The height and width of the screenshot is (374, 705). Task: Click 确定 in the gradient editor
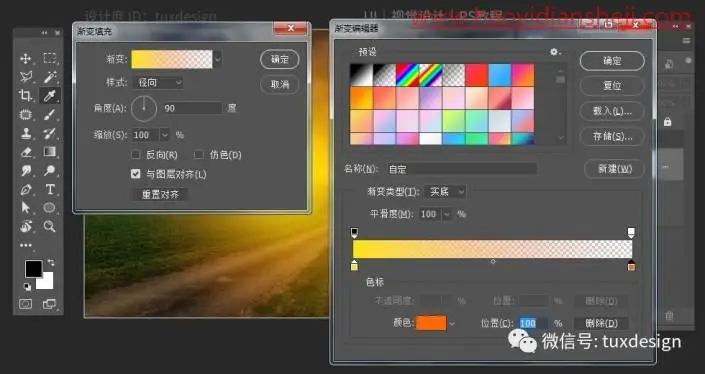point(612,61)
